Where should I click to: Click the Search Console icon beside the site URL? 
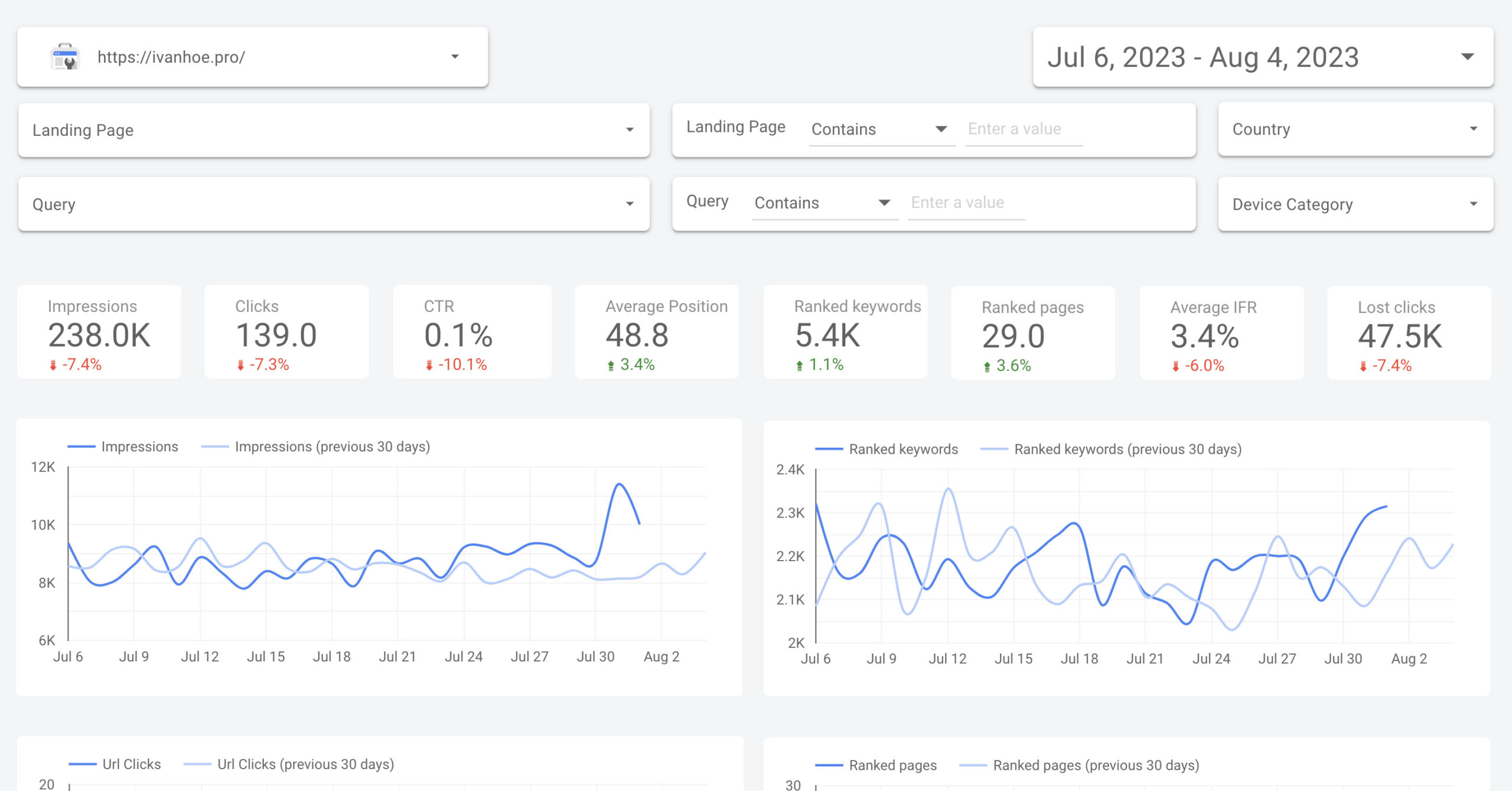65,57
